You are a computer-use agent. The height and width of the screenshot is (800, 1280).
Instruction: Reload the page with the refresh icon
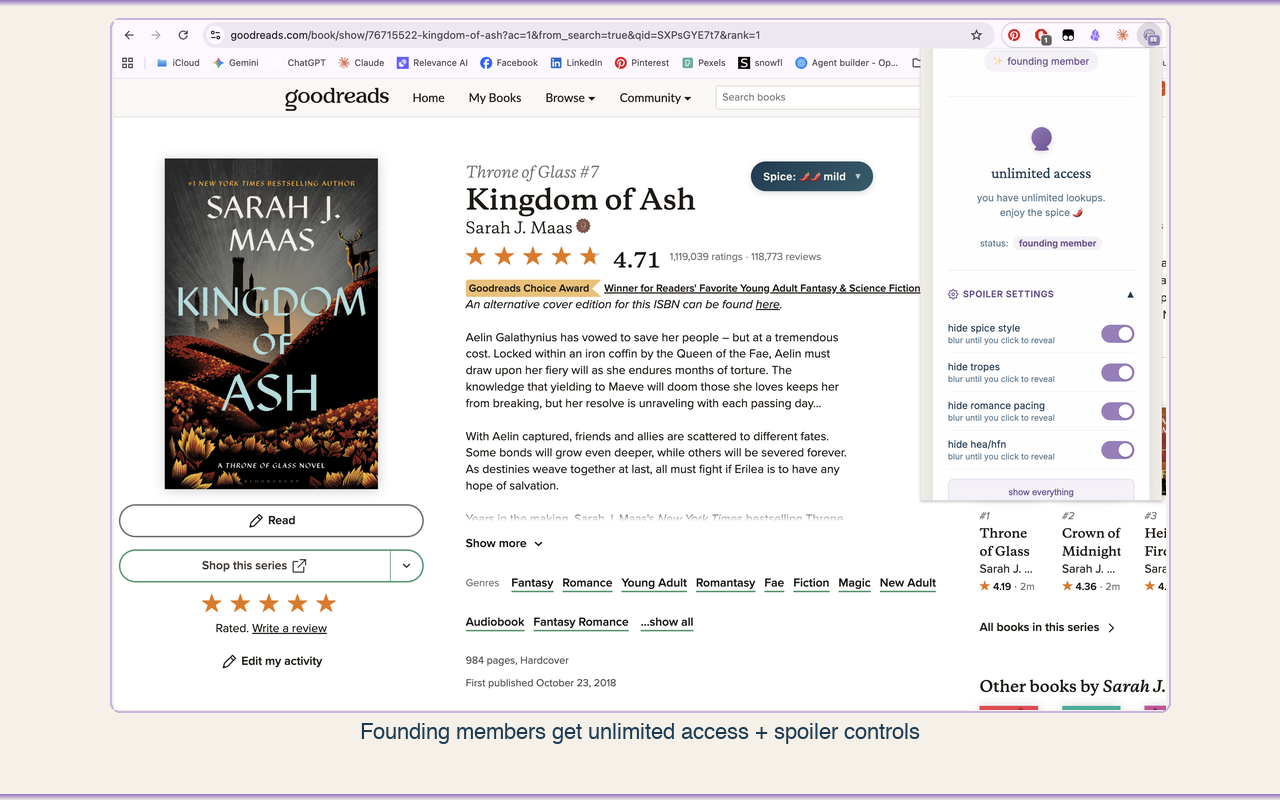click(x=183, y=35)
